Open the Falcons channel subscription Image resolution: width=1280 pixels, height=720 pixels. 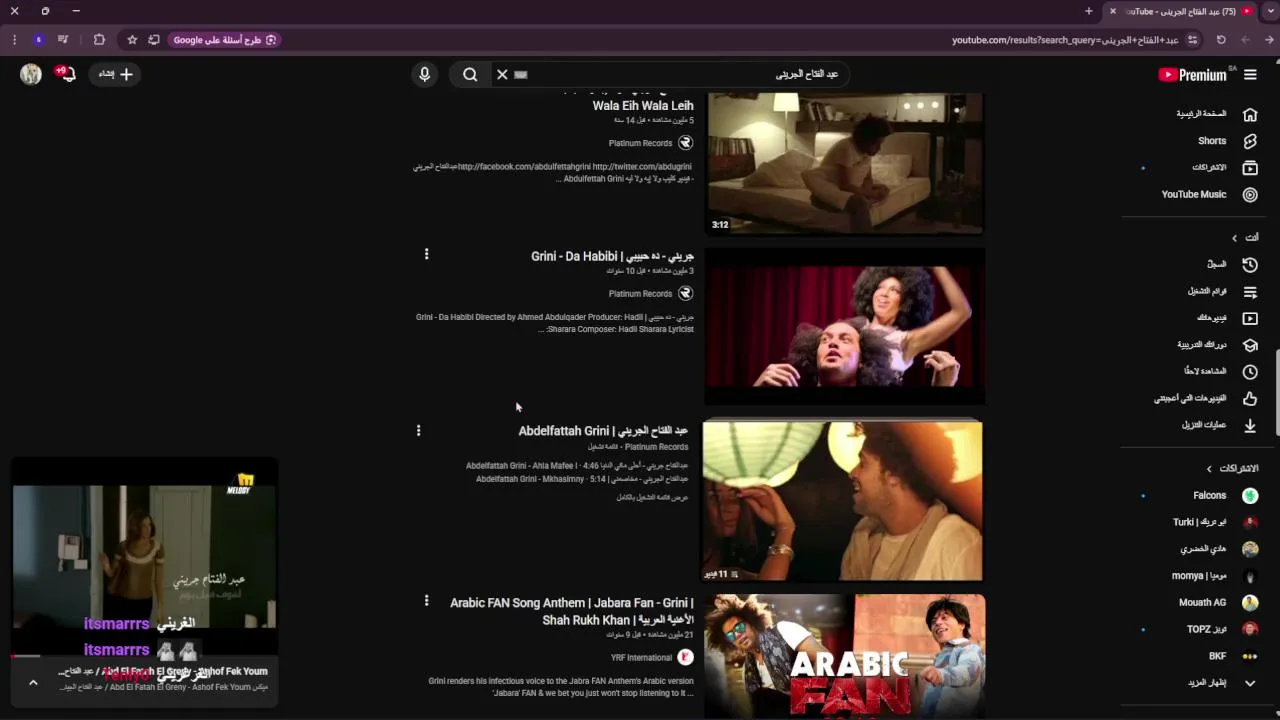pyautogui.click(x=1224, y=495)
